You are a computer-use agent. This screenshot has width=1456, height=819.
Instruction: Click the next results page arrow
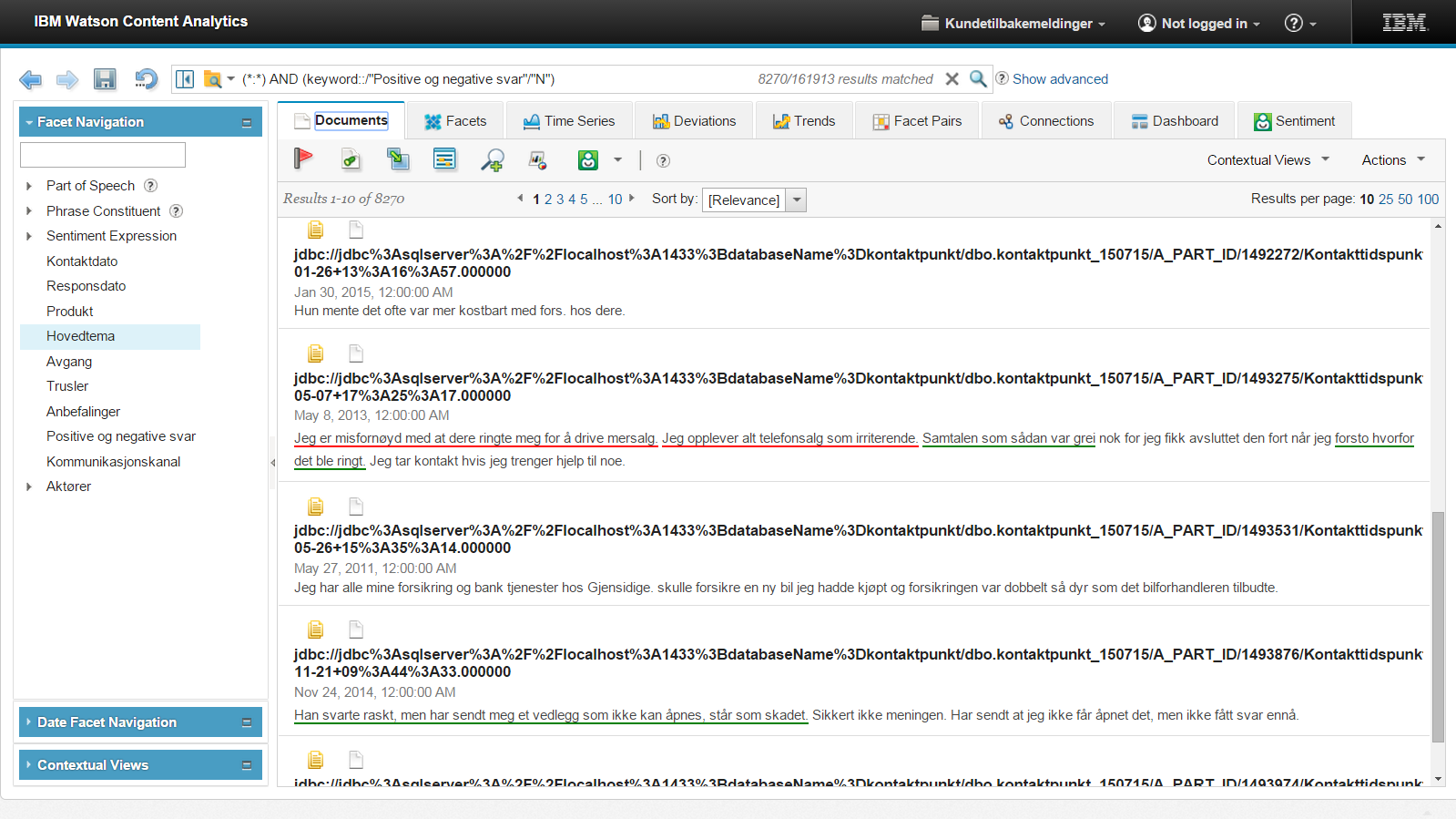(631, 198)
